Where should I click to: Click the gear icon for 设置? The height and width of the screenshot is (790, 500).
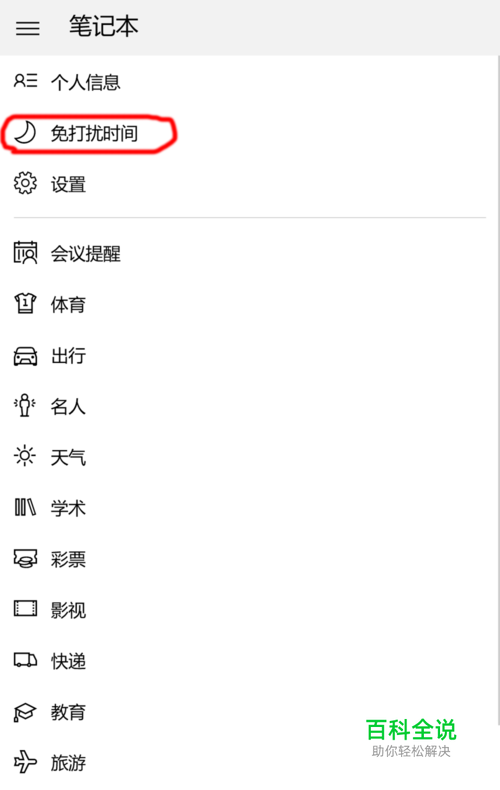point(25,183)
